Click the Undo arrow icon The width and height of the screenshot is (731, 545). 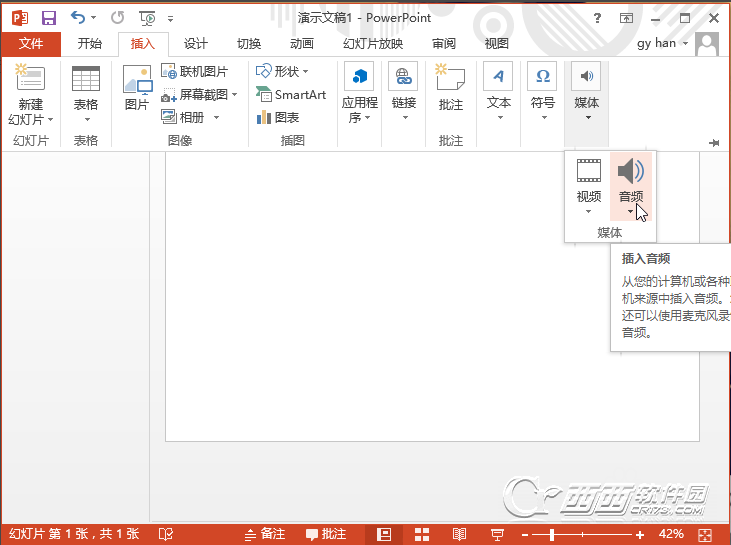point(78,18)
